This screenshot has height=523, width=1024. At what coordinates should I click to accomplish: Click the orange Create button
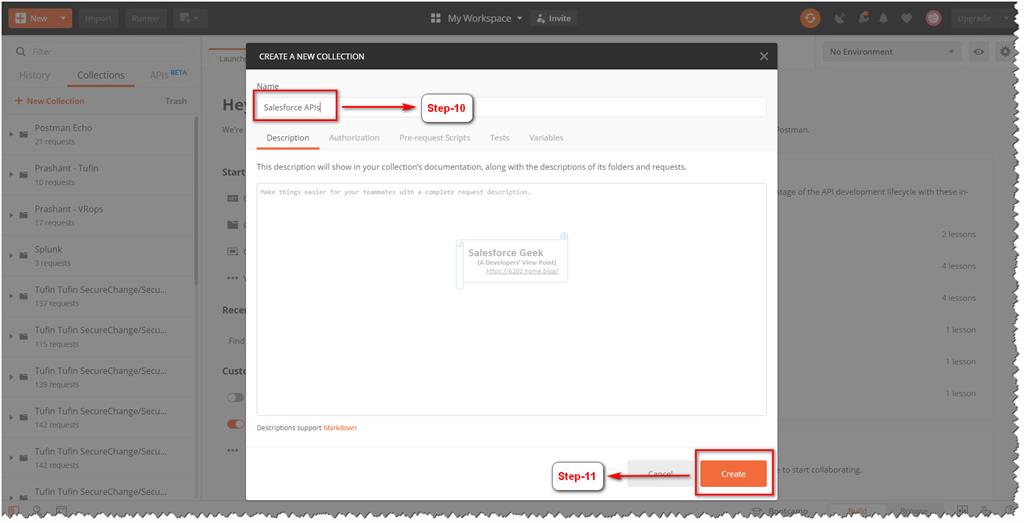tap(733, 474)
